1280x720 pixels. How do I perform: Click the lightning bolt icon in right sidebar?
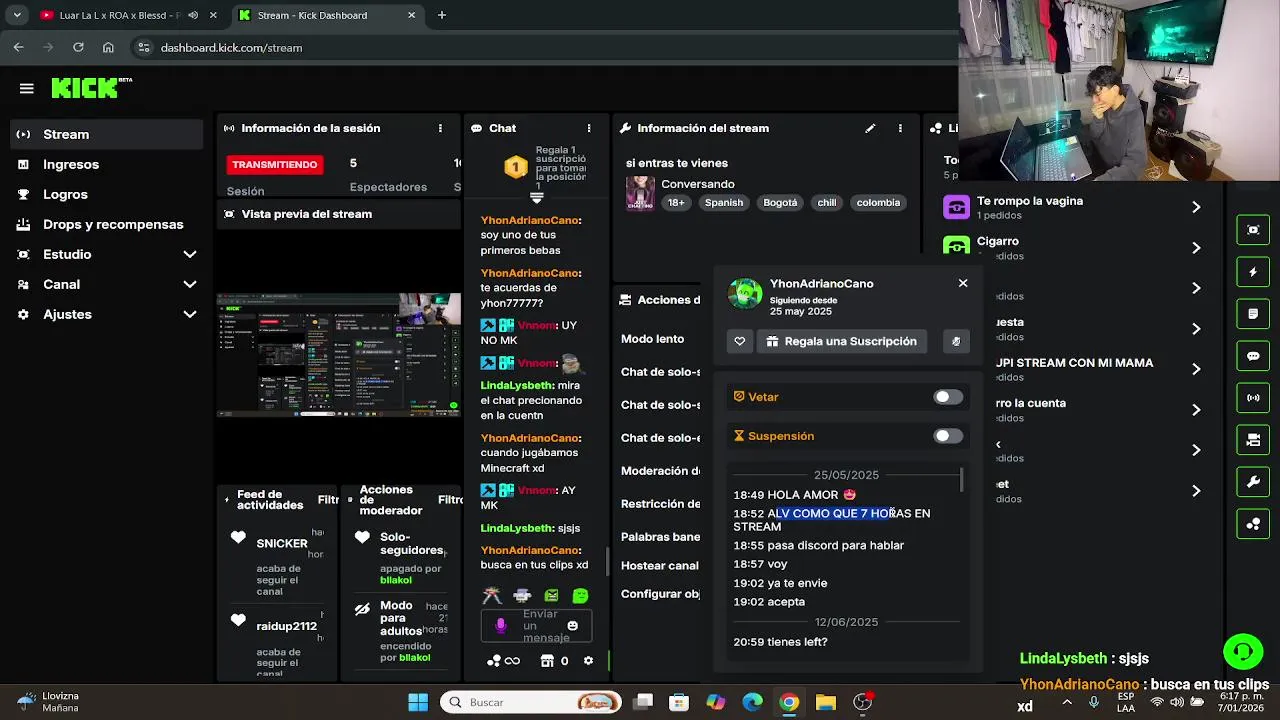[x=1253, y=272]
